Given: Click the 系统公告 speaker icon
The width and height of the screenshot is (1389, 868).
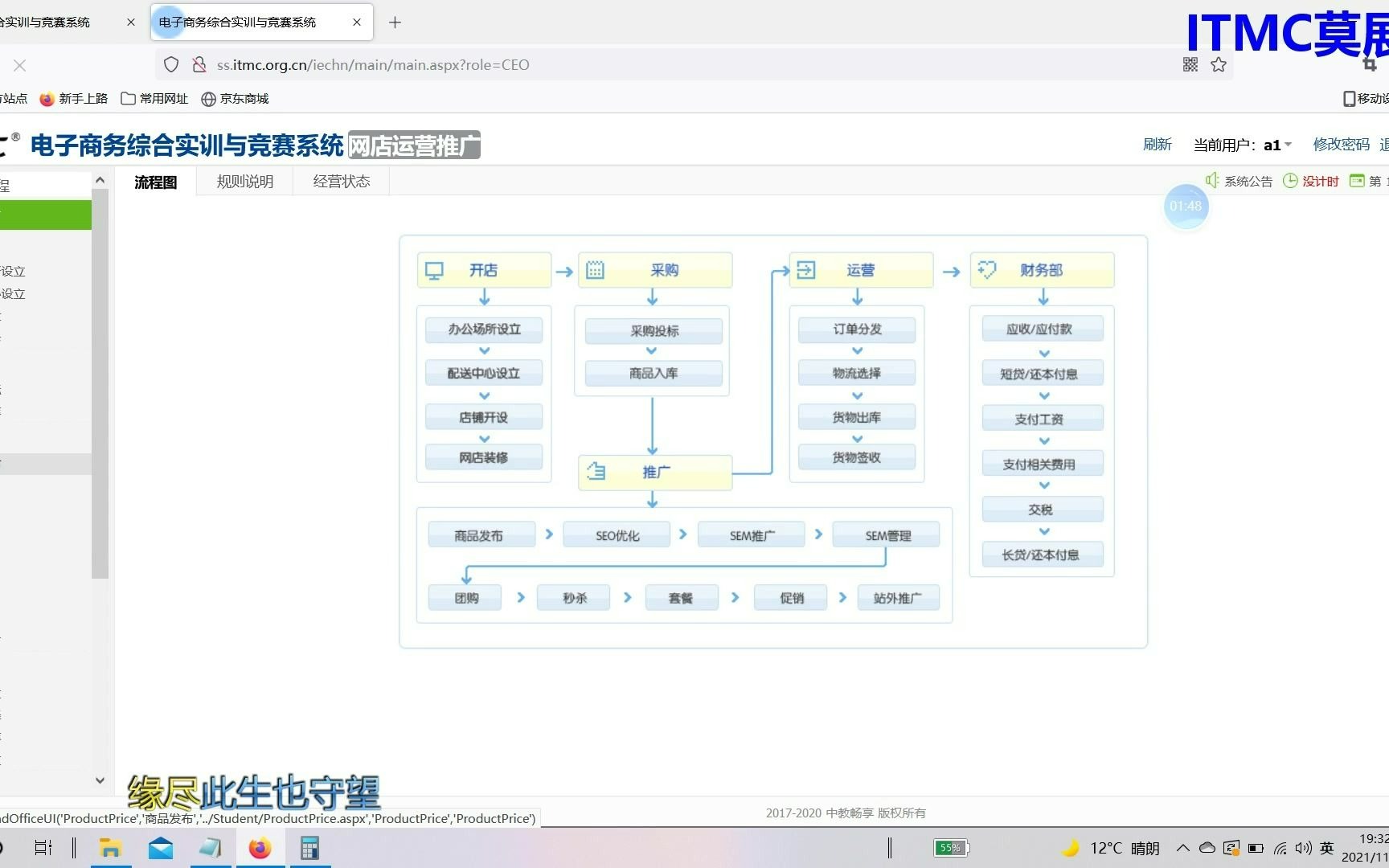Looking at the screenshot, I should click(x=1211, y=180).
